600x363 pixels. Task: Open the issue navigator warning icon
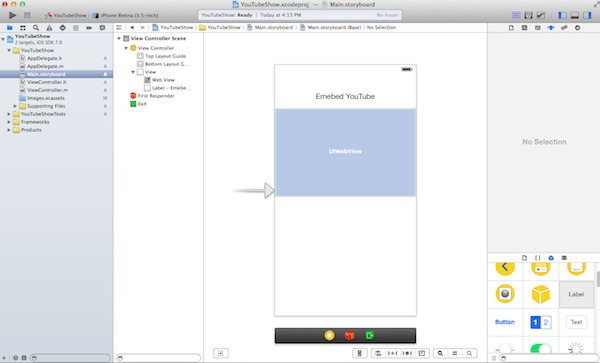49,28
